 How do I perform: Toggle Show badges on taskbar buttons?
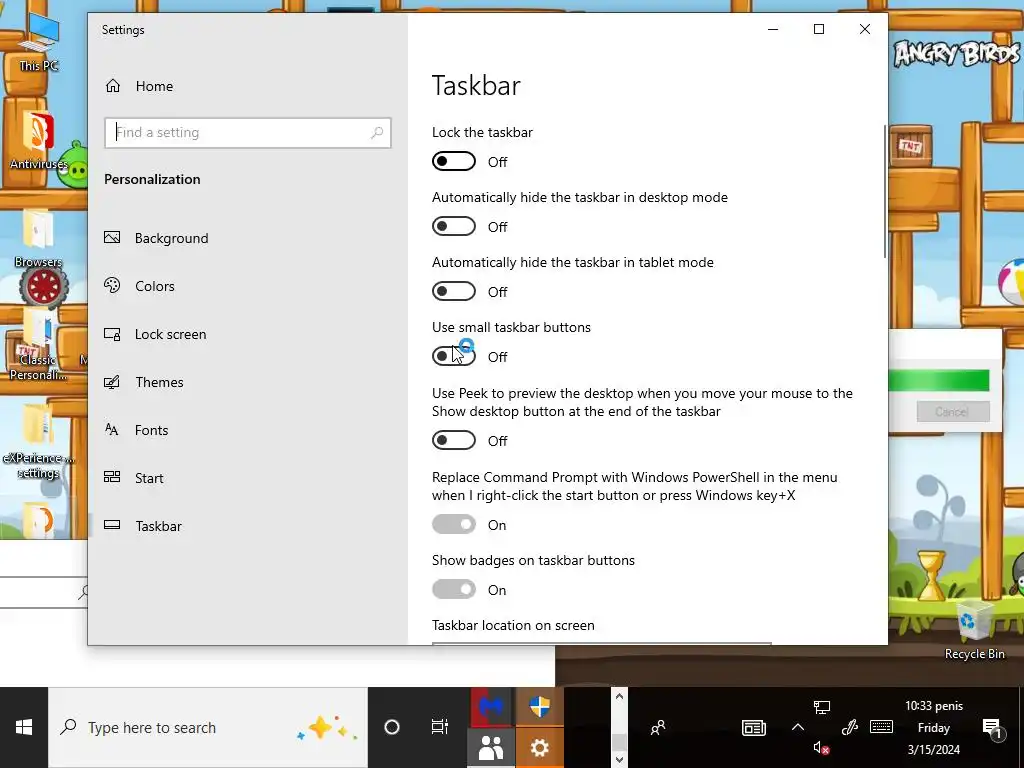tap(454, 589)
